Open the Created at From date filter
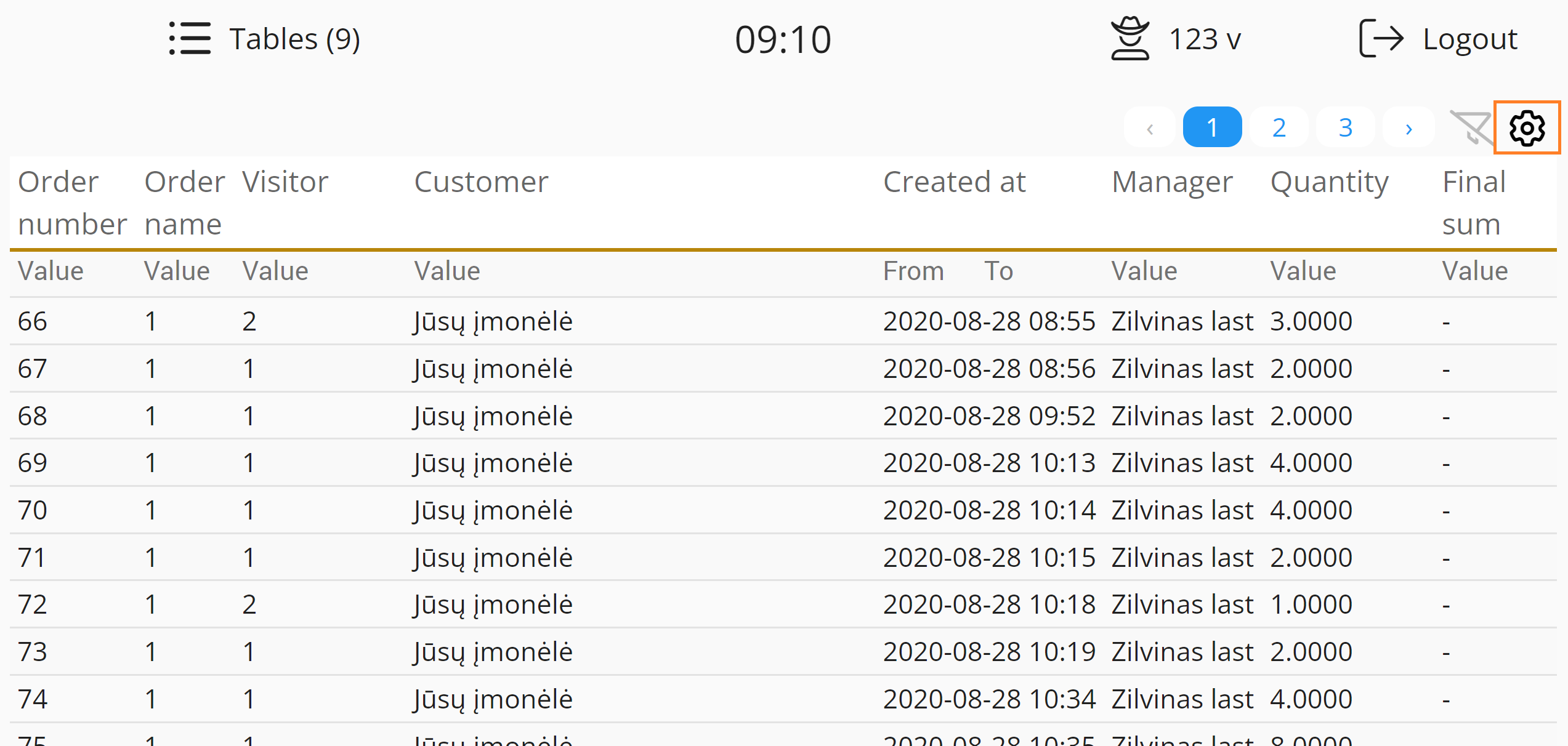1568x746 pixels. (913, 271)
